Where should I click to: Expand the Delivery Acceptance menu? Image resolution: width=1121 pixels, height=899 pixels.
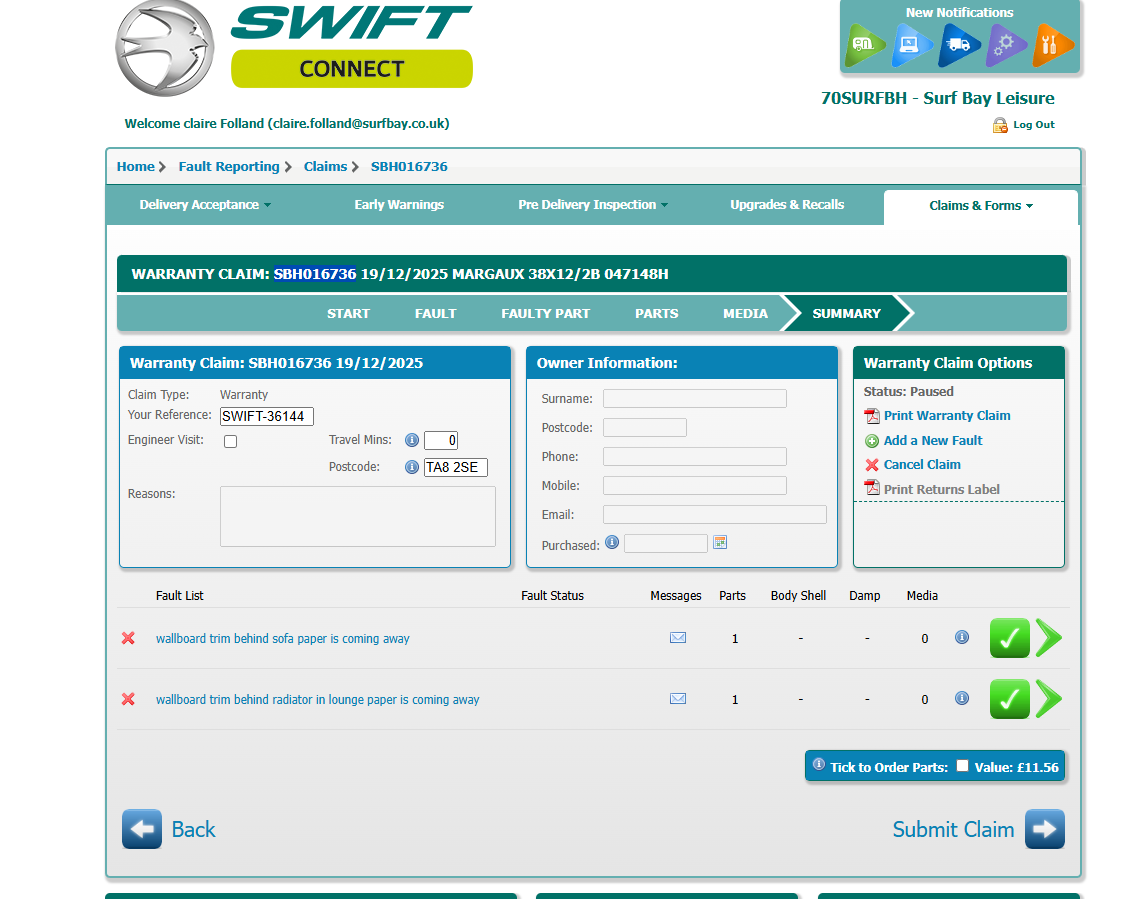pos(205,205)
